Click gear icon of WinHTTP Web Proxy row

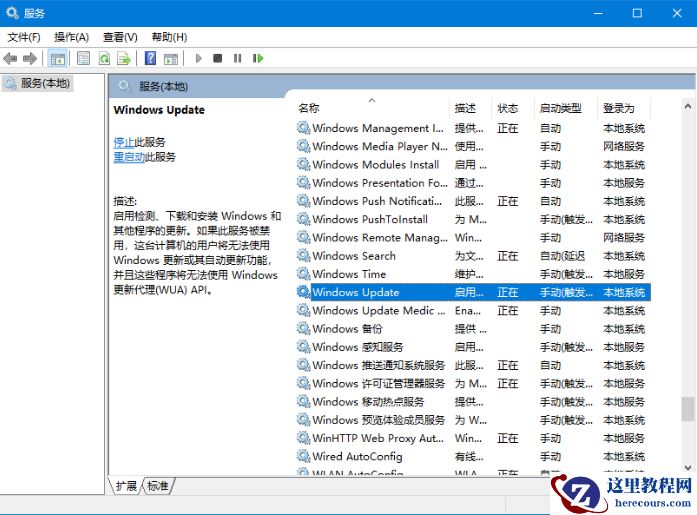(x=304, y=438)
